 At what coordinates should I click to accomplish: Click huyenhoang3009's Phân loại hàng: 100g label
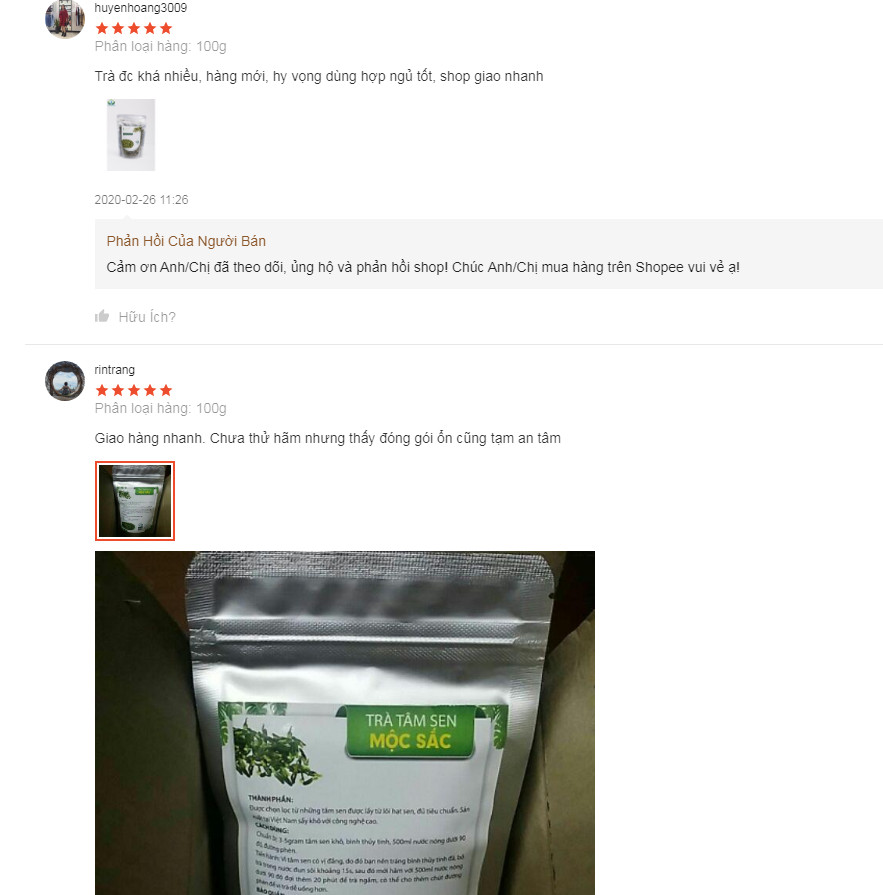click(x=160, y=46)
